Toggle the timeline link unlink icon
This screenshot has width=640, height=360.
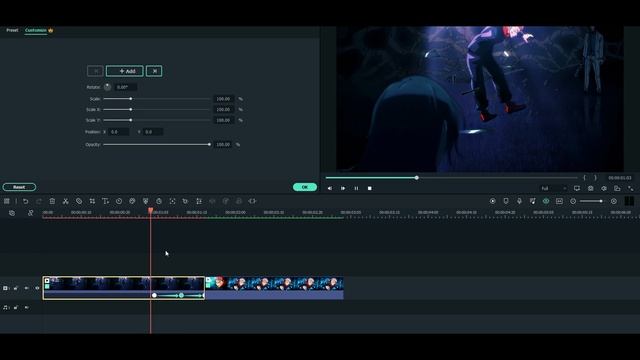click(31, 213)
